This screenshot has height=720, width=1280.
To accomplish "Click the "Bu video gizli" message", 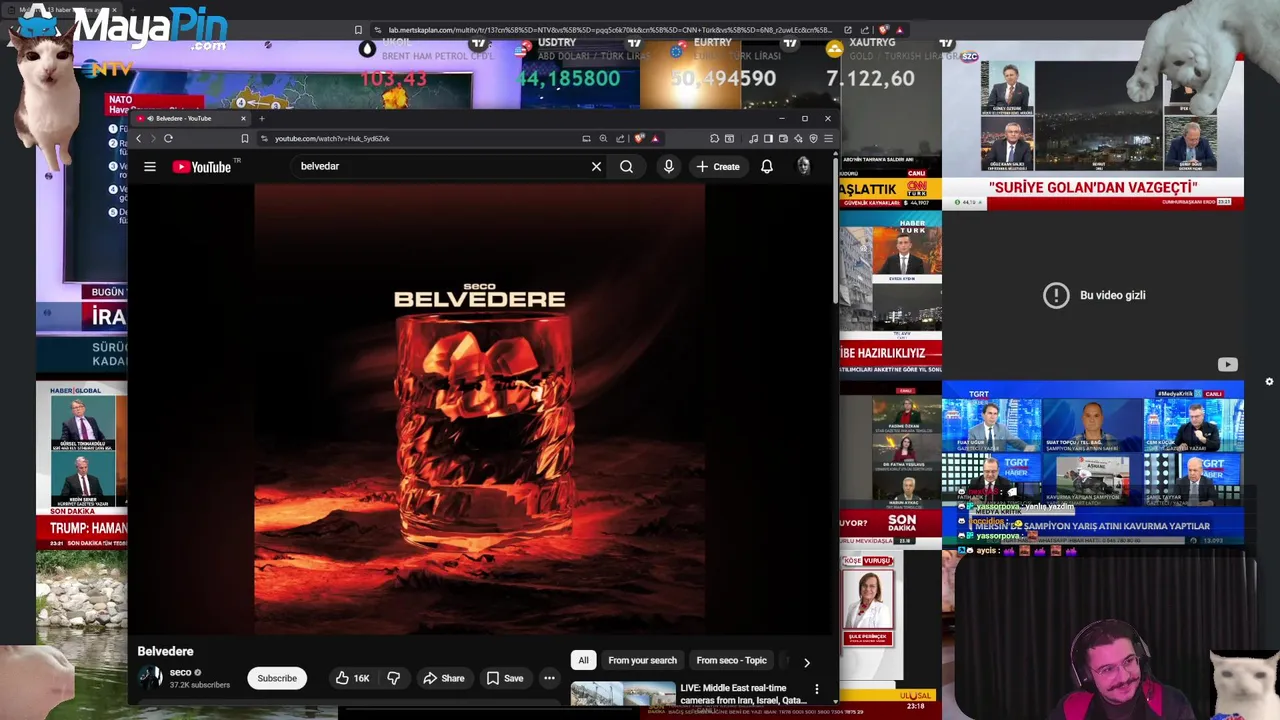I will pyautogui.click(x=1112, y=295).
